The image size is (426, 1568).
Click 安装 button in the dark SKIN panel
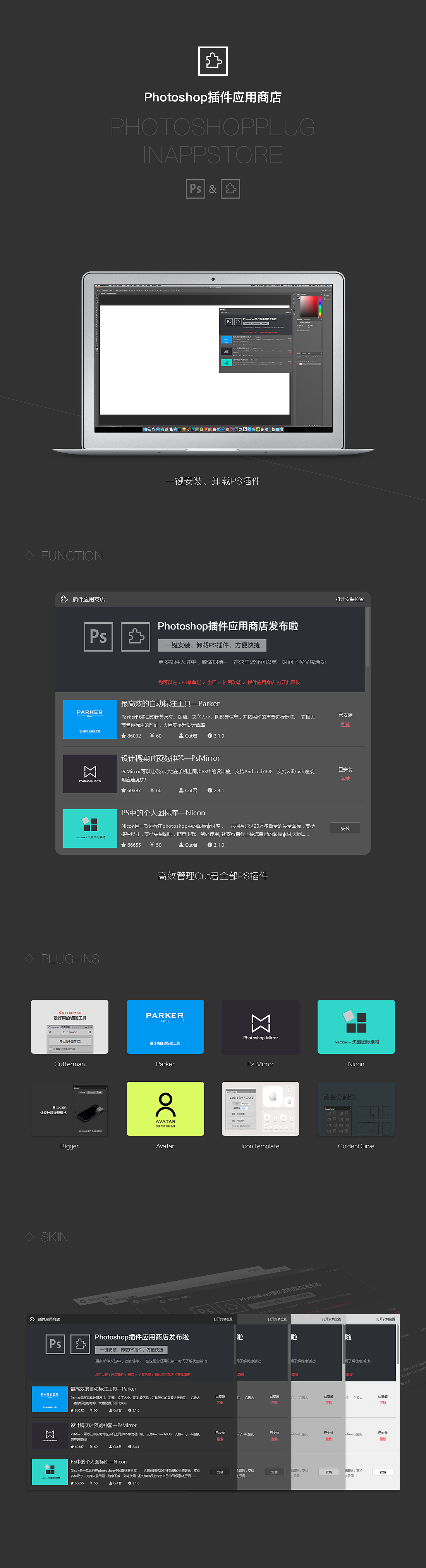pos(220,1472)
